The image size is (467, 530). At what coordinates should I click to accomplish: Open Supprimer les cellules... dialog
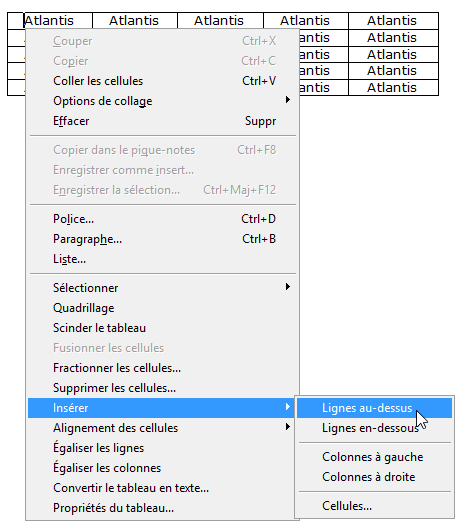163,388
